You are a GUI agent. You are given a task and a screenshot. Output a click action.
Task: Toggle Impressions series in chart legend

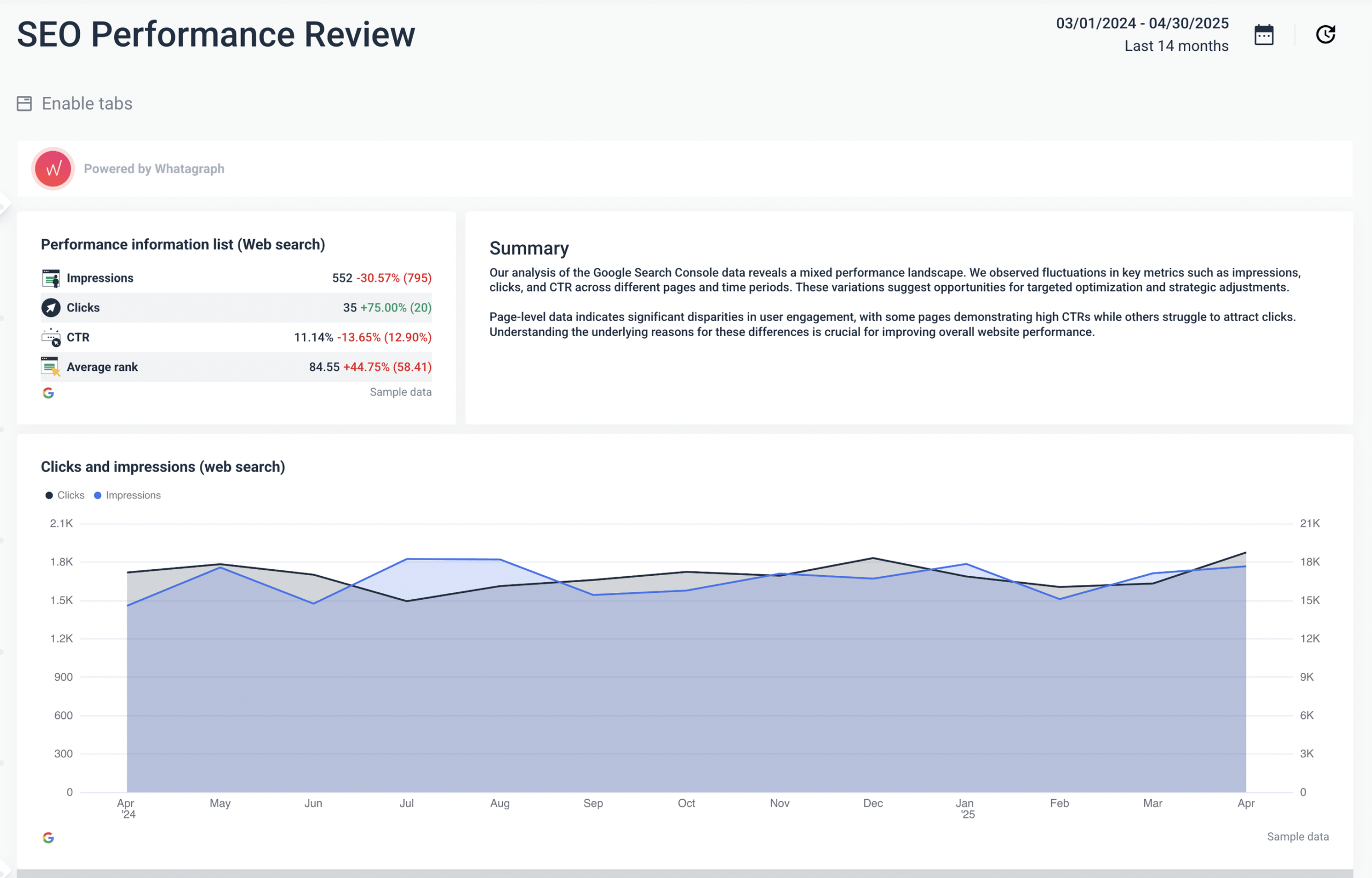click(x=127, y=495)
